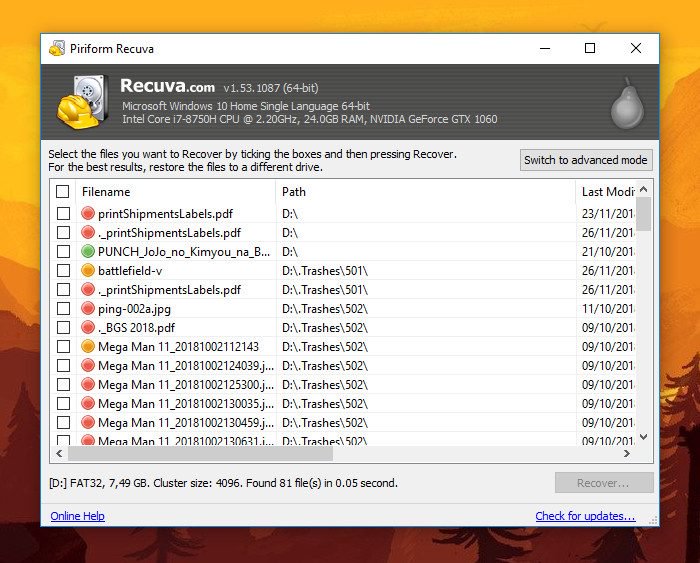This screenshot has height=563, width=700.
Task: Tick checkbox for Mega Man 11_20181002112143
Action: pos(63,346)
